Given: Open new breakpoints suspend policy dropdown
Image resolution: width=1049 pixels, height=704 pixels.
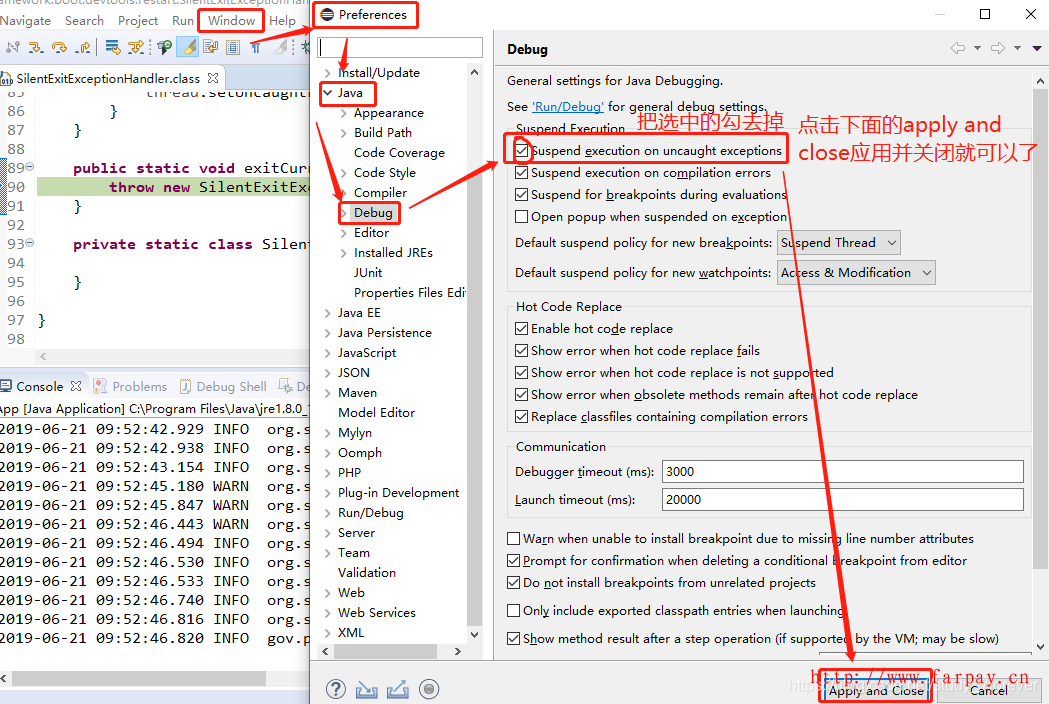Looking at the screenshot, I should (x=838, y=243).
